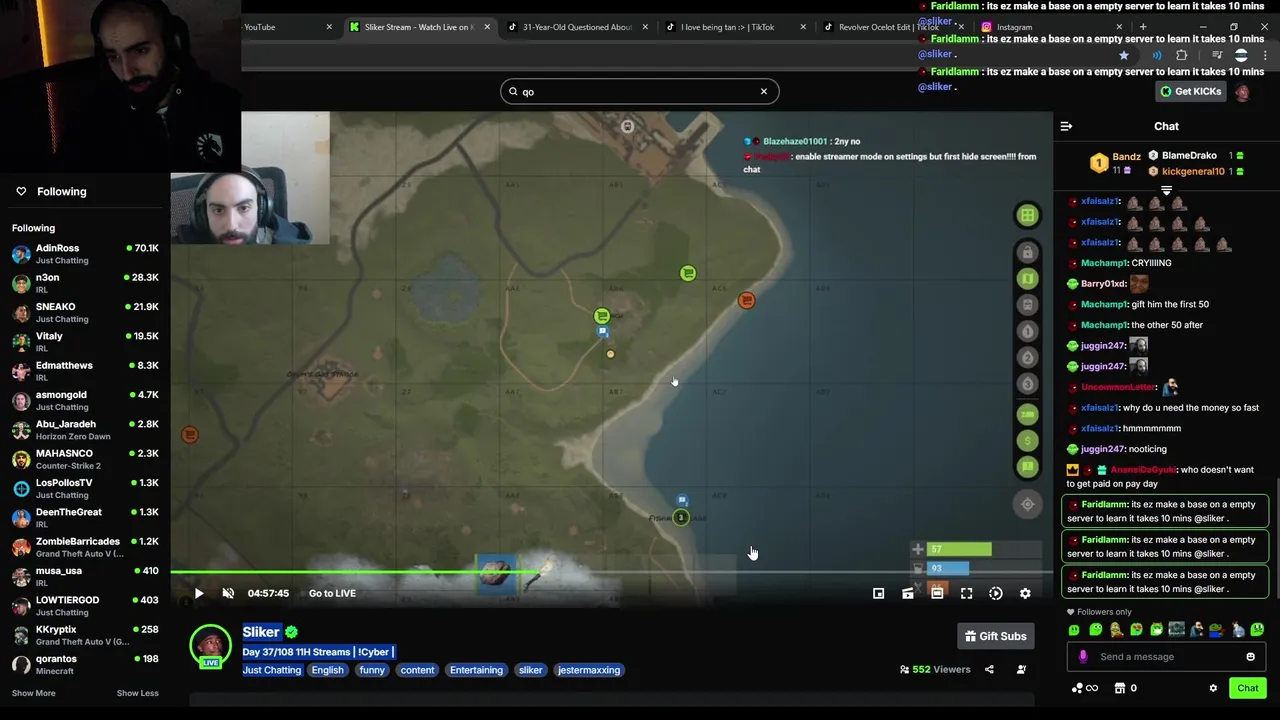Screen dimensions: 1280x720
Task: Clear the search field with X
Action: tap(764, 91)
